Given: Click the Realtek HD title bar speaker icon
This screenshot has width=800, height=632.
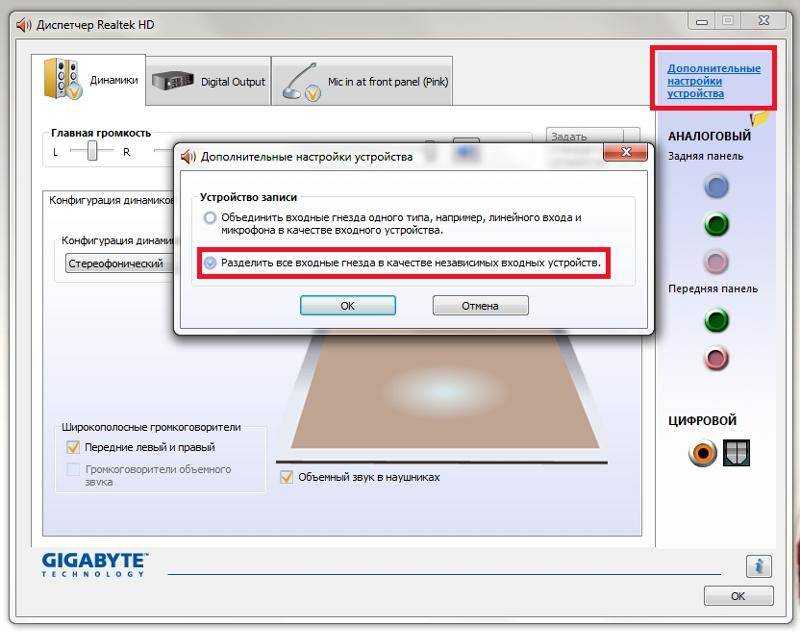Looking at the screenshot, I should pos(24,24).
